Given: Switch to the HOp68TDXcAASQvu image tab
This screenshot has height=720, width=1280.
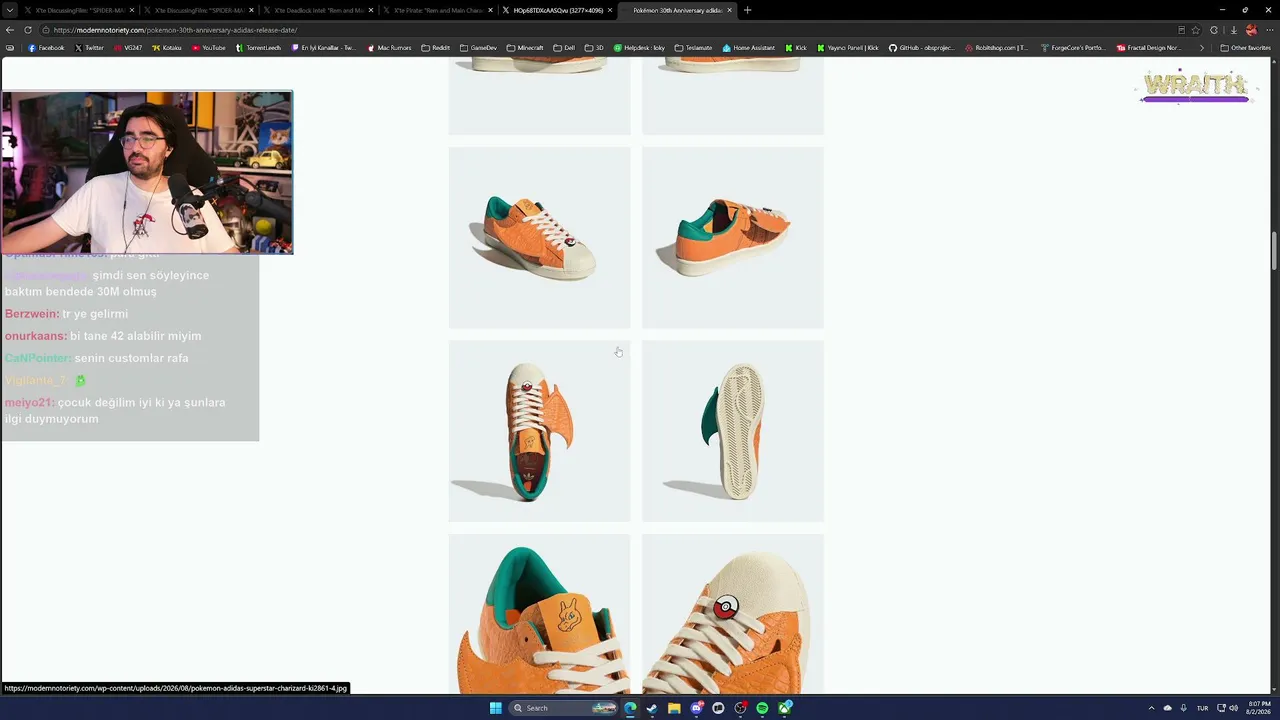Looking at the screenshot, I should pos(558,10).
